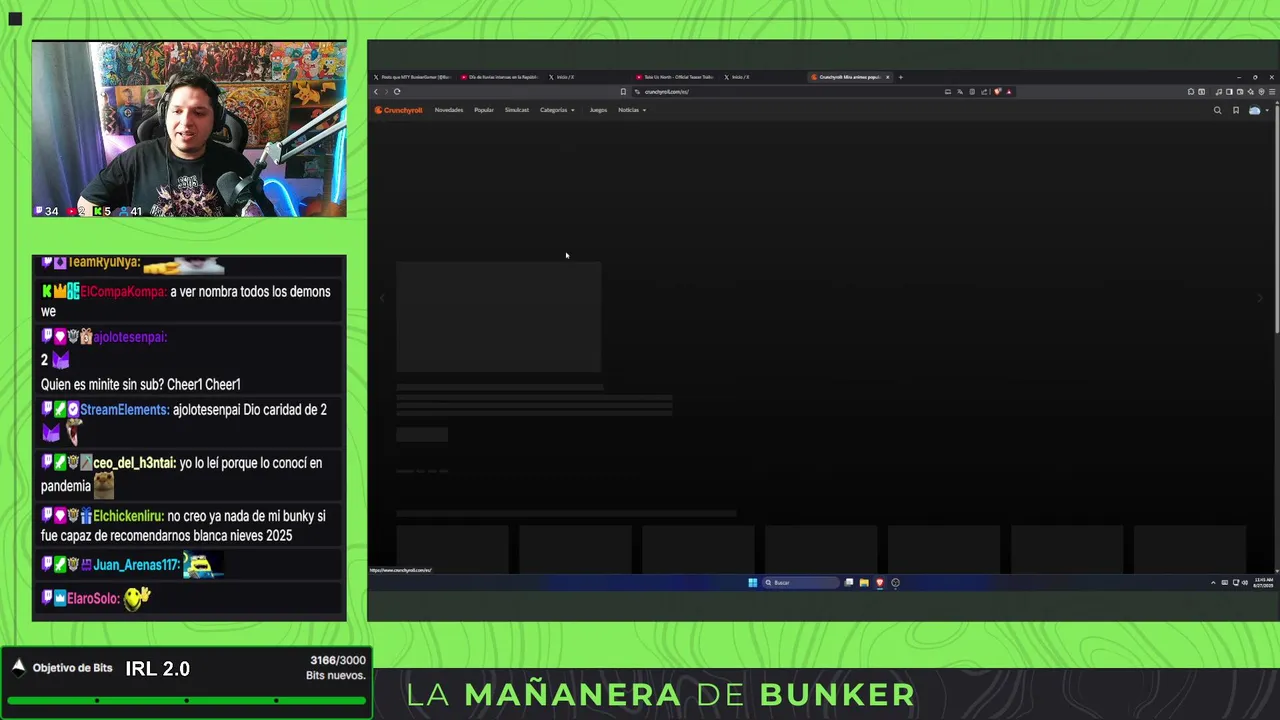Click the ajolotesenpai username above Cheer1 message

point(130,337)
